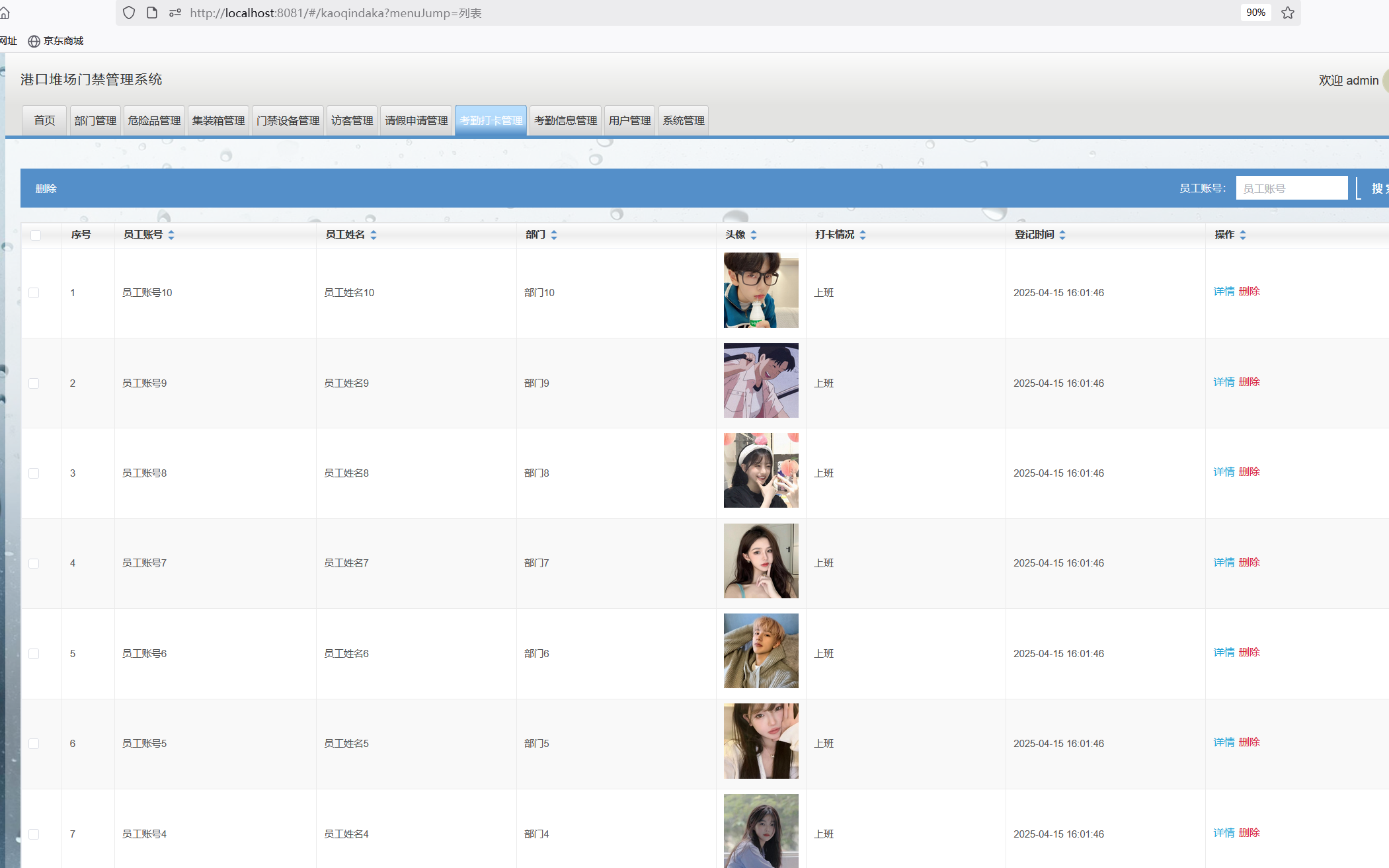Click the browser home icon

coord(5,13)
